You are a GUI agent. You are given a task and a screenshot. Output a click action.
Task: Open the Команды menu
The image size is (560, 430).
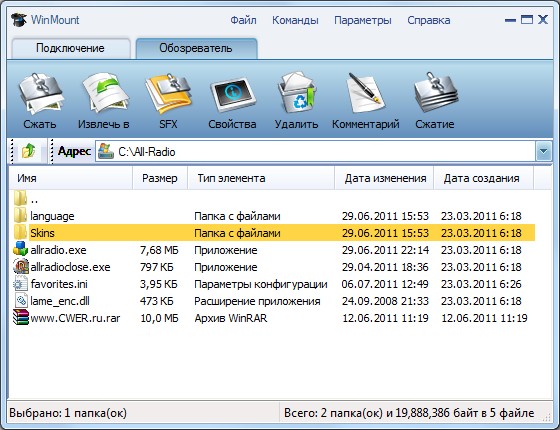click(x=295, y=20)
